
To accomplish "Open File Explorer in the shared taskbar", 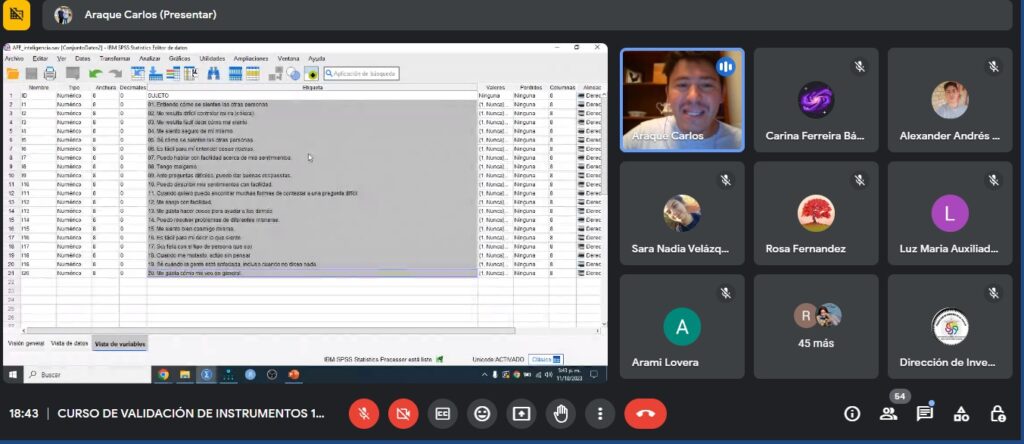I will click(185, 375).
